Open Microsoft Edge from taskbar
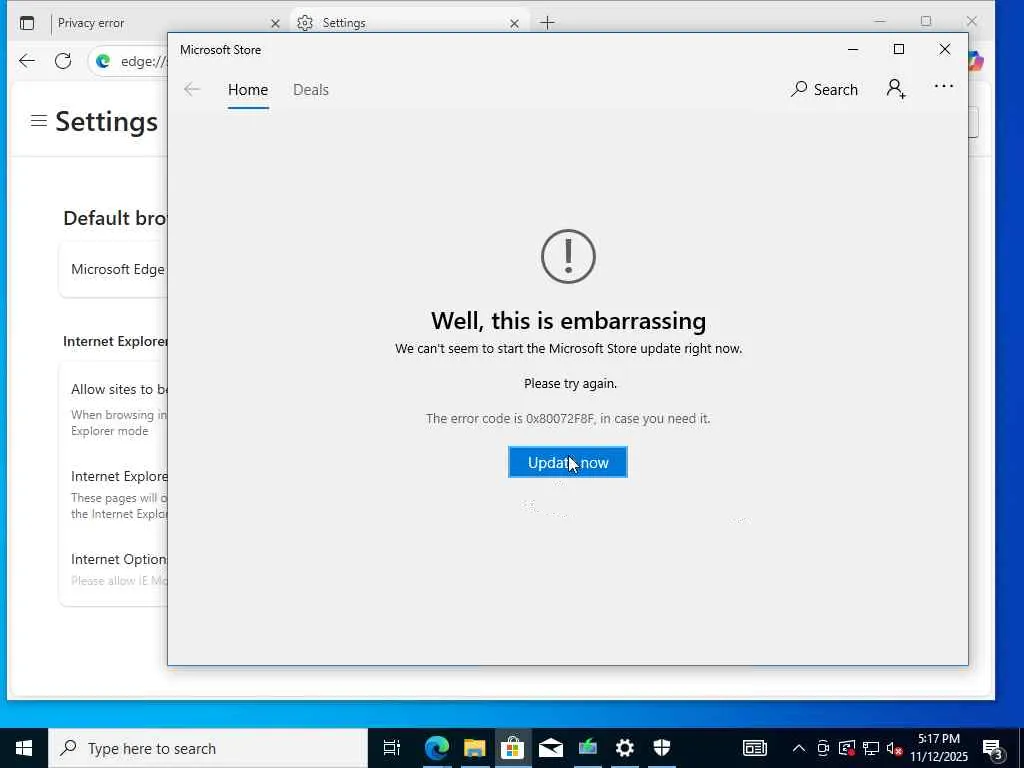 tap(436, 748)
